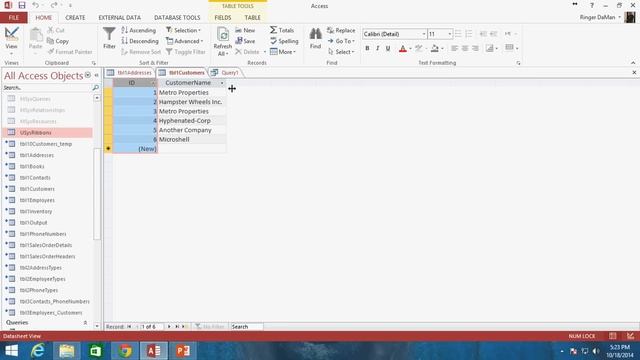640x360 pixels.
Task: Open the Windows Start button
Action: [11, 351]
